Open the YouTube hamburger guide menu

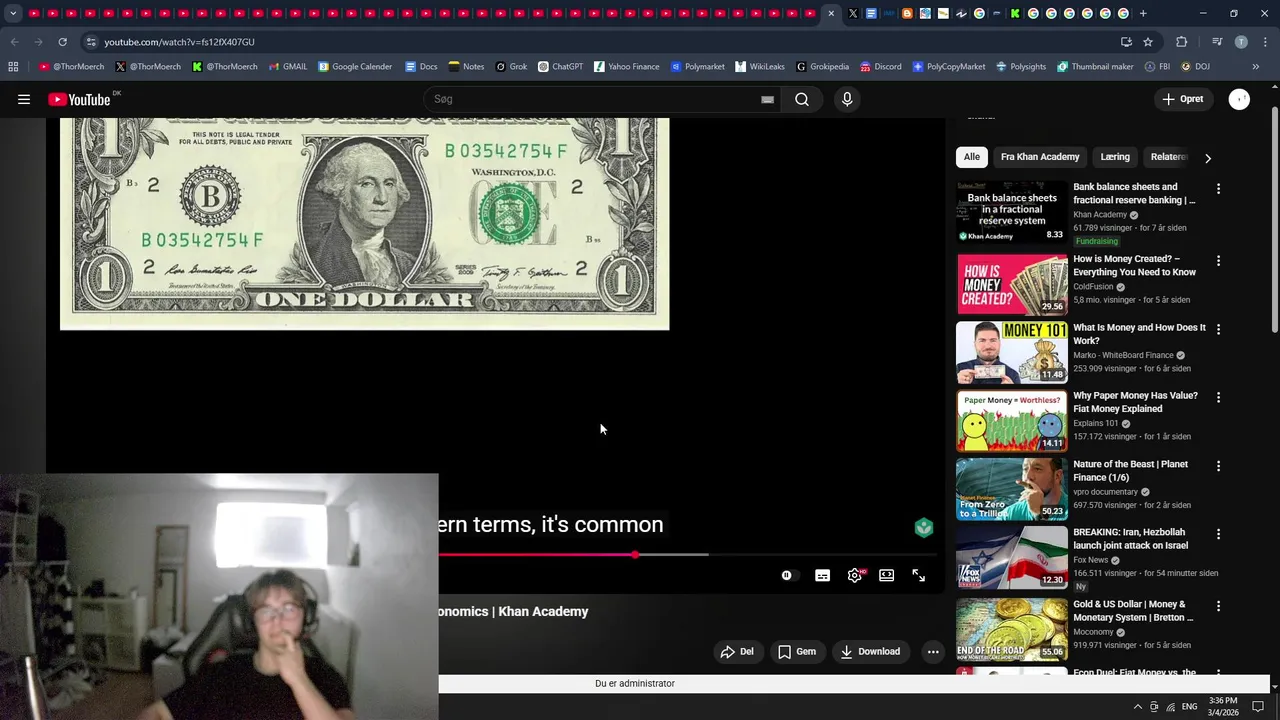[x=24, y=99]
